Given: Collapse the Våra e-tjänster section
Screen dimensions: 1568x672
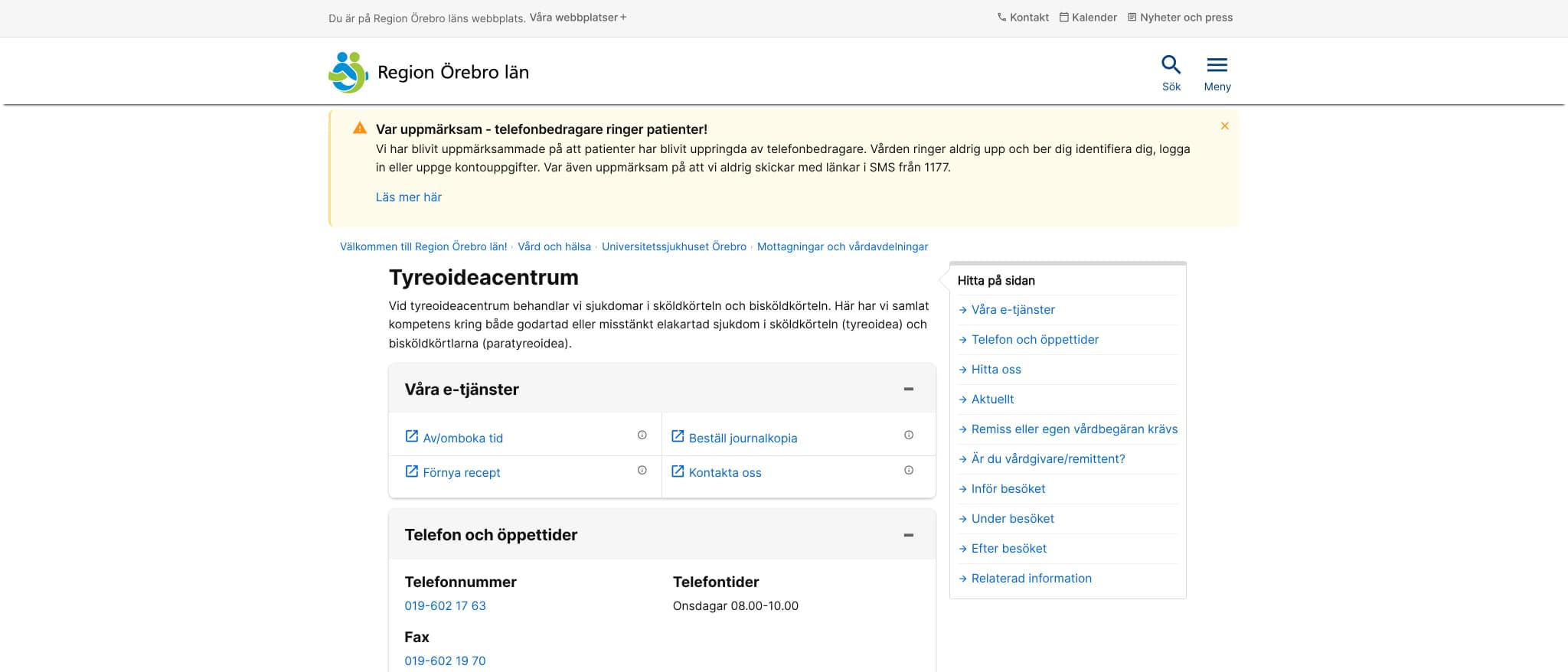Looking at the screenshot, I should pyautogui.click(x=909, y=389).
